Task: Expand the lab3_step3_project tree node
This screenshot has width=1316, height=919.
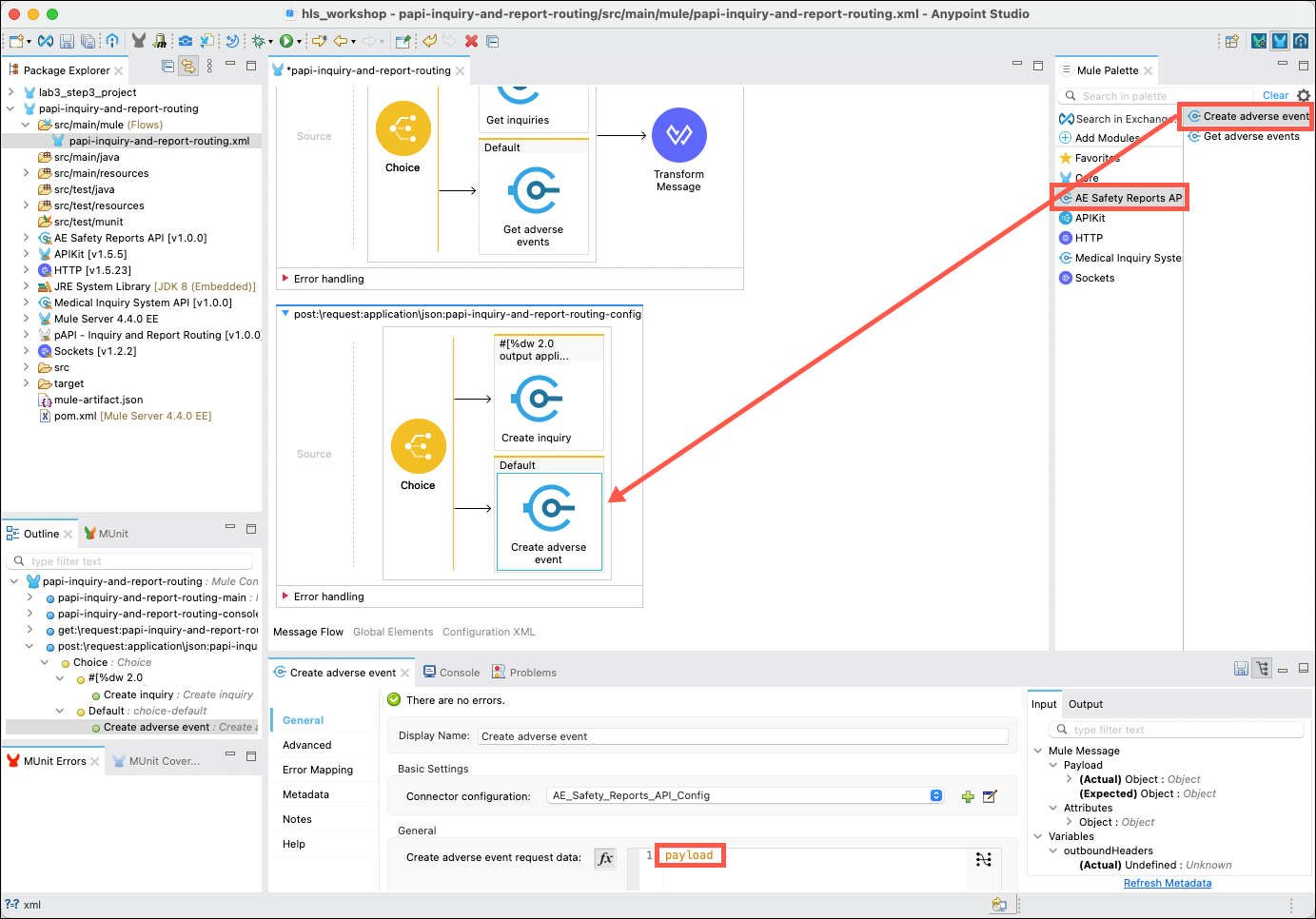Action: coord(10,92)
